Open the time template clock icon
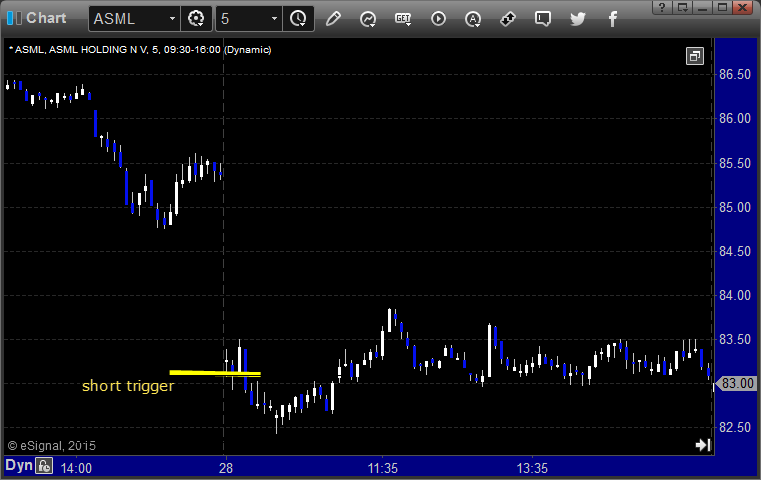761x480 pixels. [x=298, y=19]
